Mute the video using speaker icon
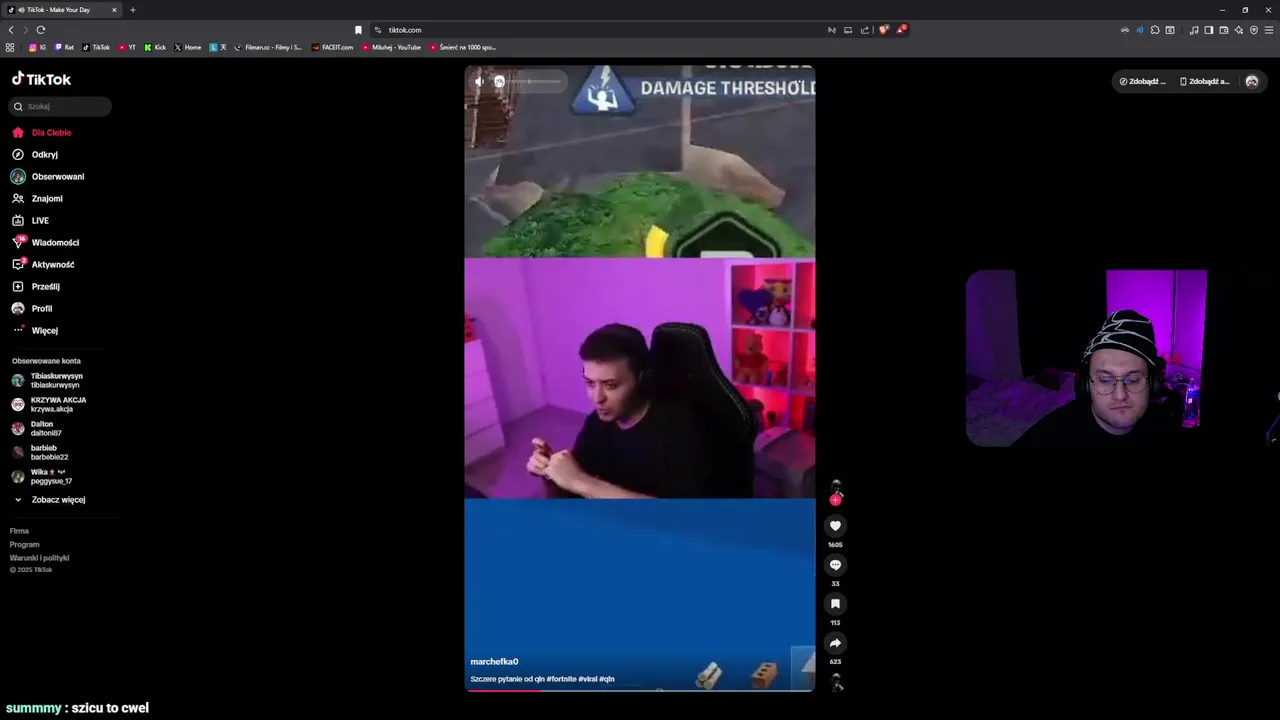 pyautogui.click(x=479, y=81)
